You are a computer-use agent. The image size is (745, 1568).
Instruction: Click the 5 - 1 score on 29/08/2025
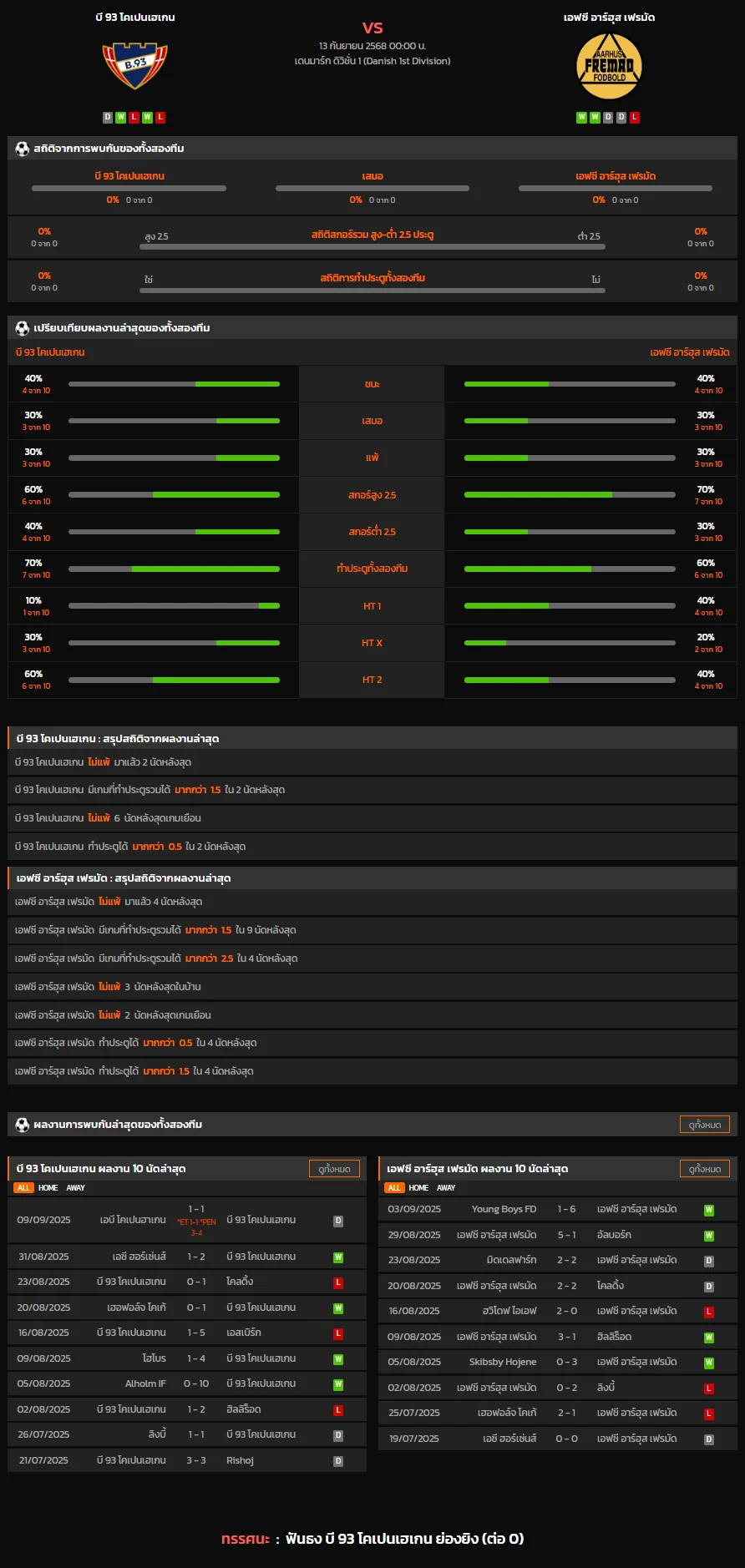[567, 1235]
